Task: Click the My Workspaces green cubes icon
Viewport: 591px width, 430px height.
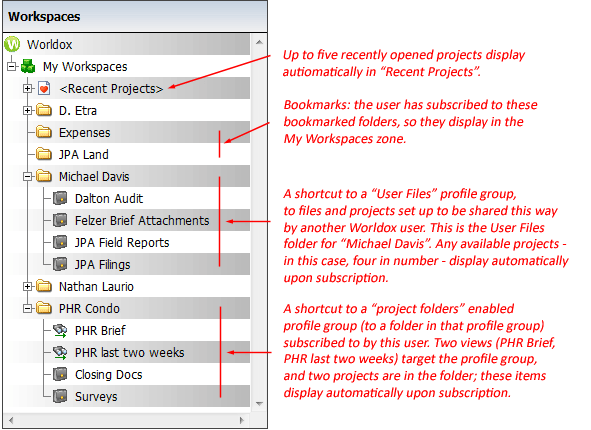Action: [28, 66]
